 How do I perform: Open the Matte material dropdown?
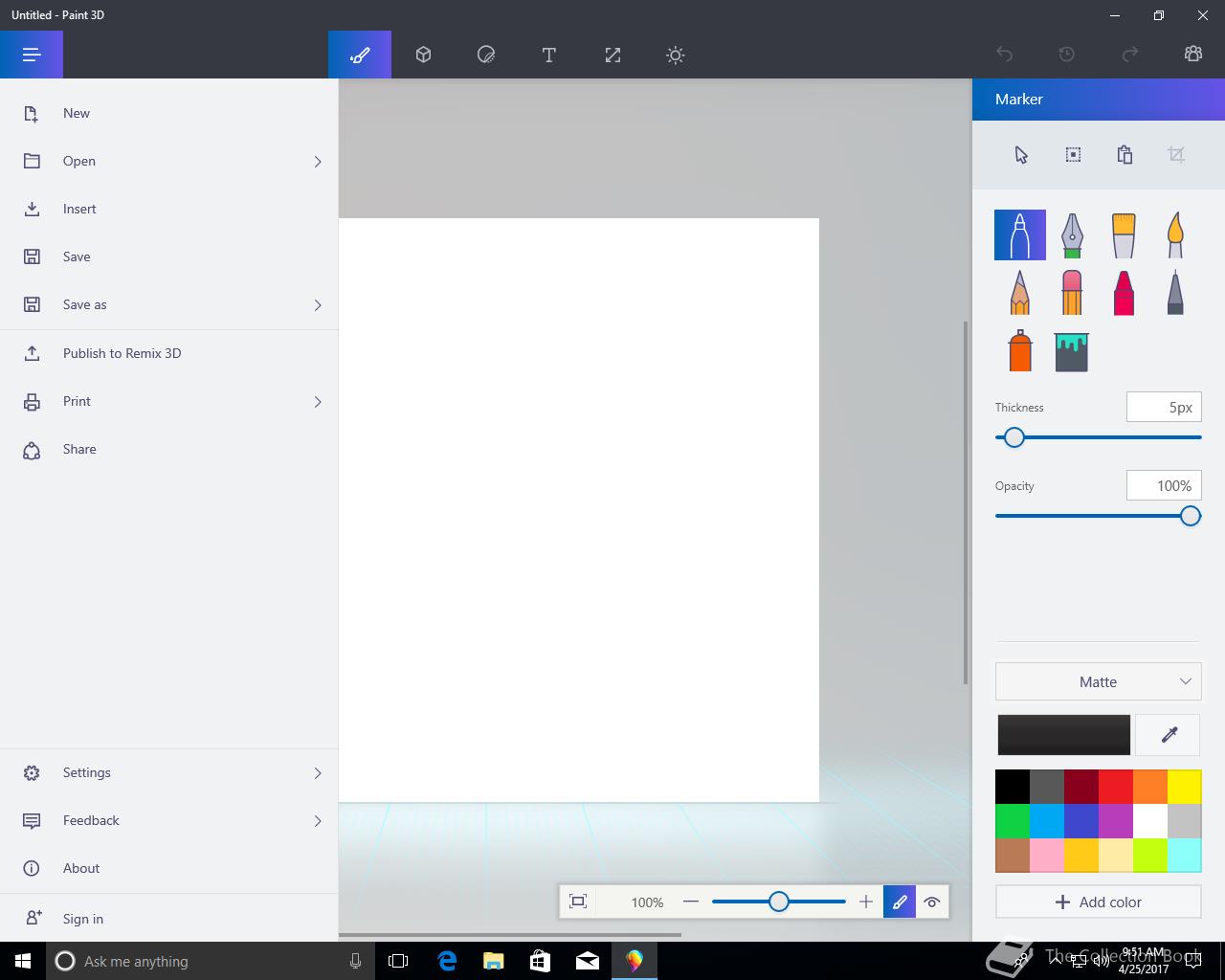tap(1098, 681)
